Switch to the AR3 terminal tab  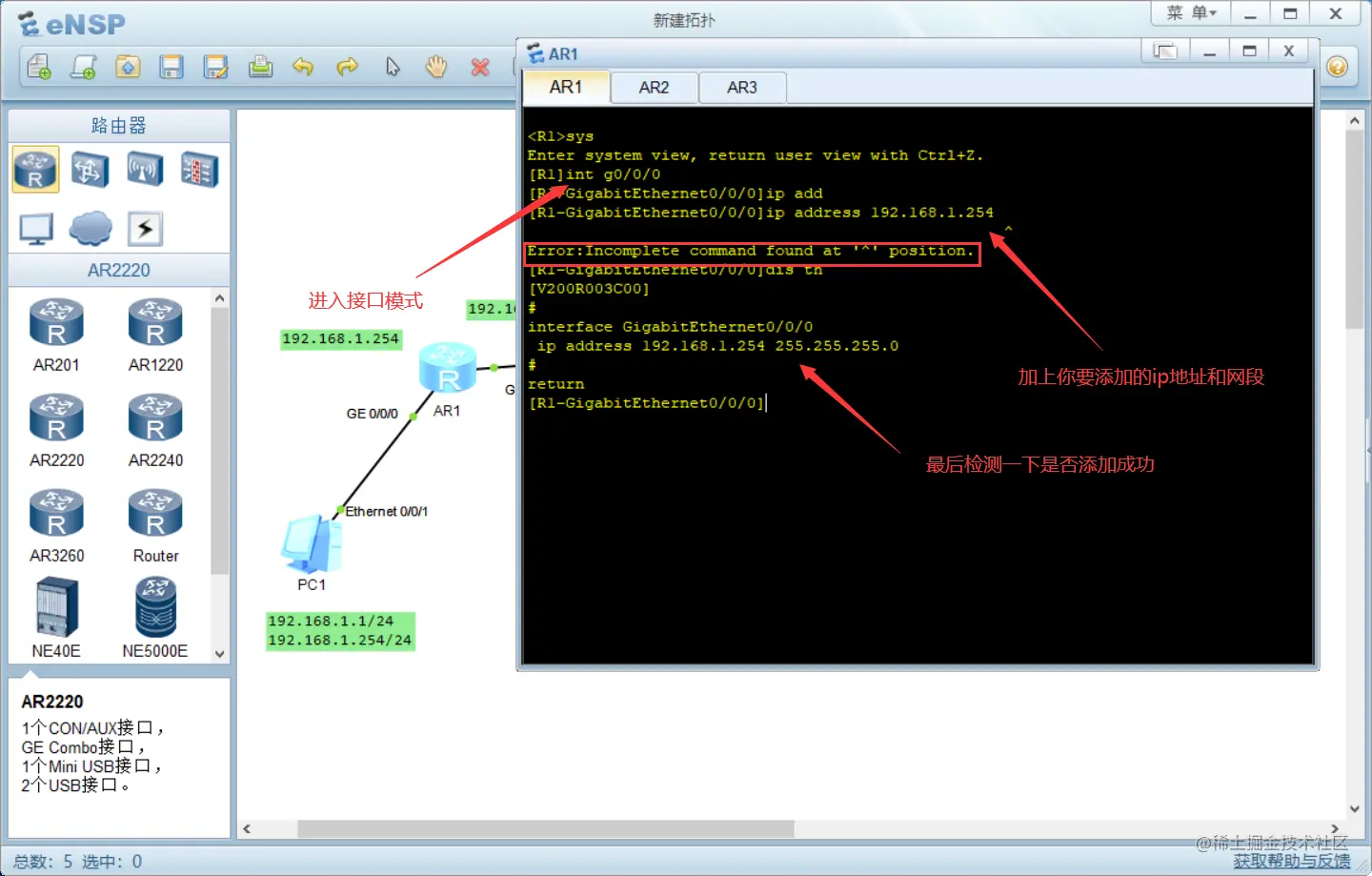pos(742,88)
